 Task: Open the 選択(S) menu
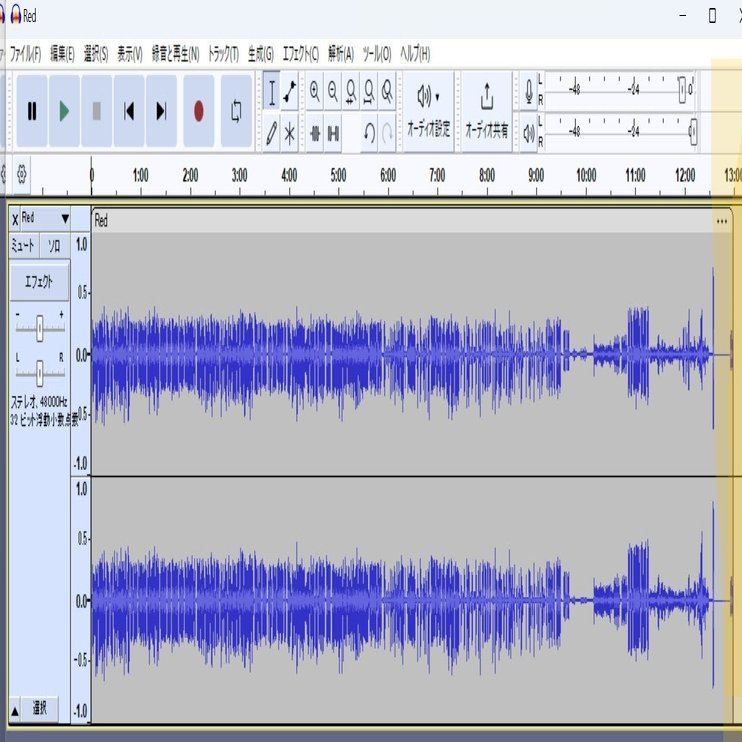coord(96,54)
